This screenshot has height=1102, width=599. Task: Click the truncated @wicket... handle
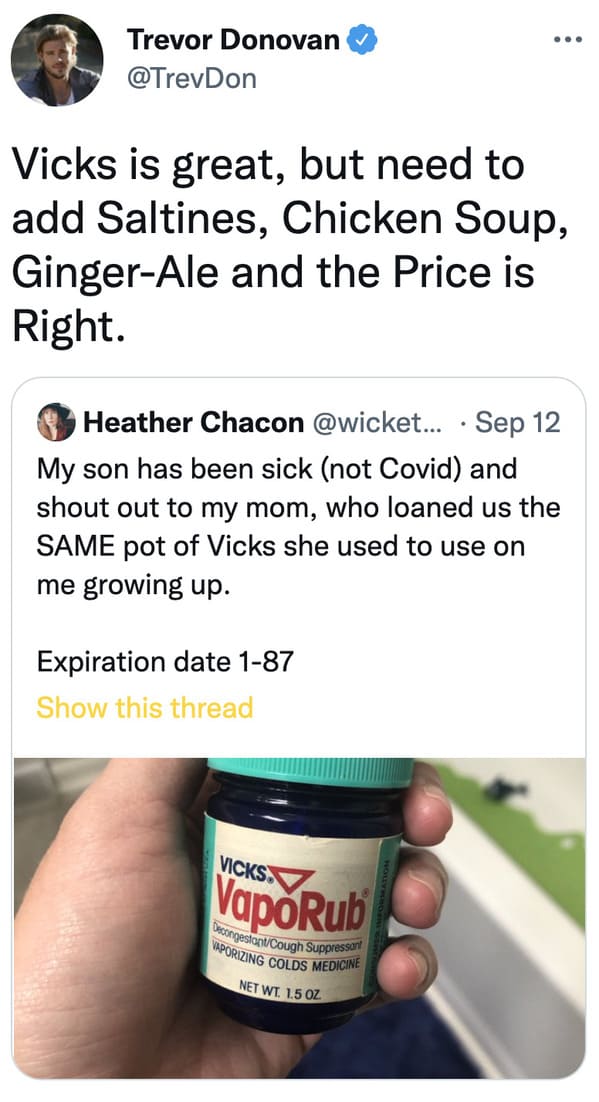(x=375, y=422)
